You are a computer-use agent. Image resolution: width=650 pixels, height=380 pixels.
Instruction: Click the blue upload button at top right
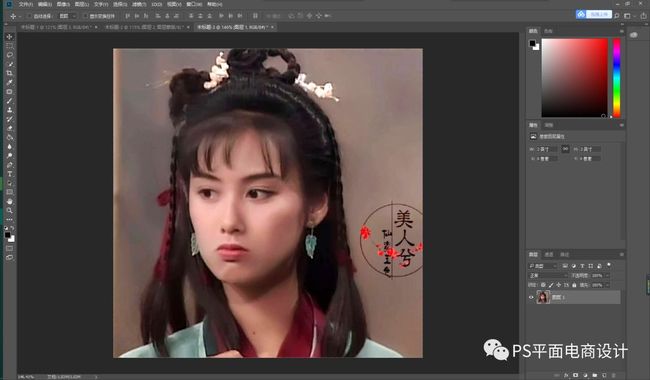click(594, 15)
